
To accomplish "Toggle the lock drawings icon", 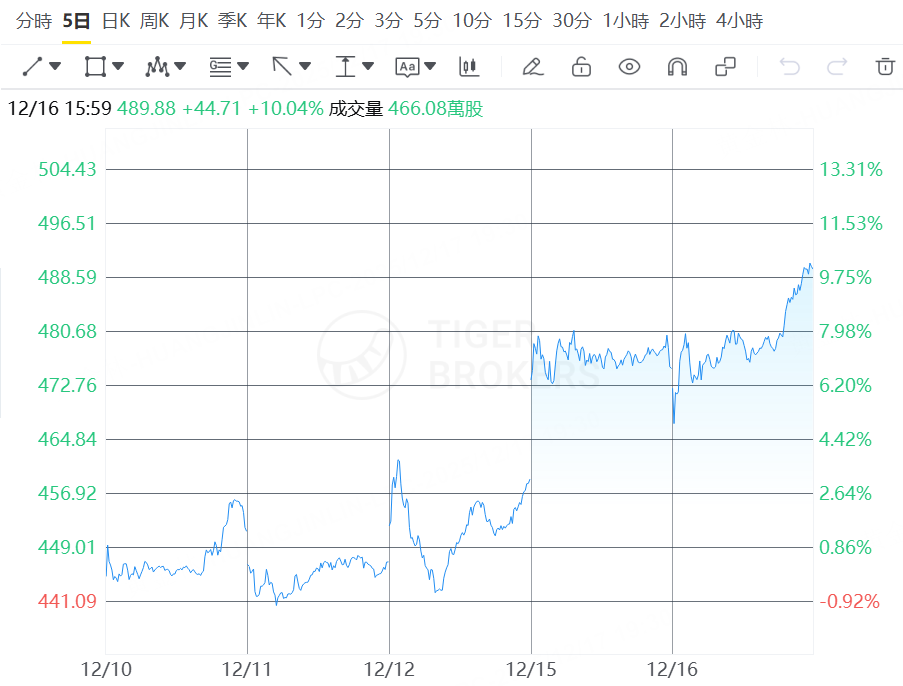I will click(581, 66).
